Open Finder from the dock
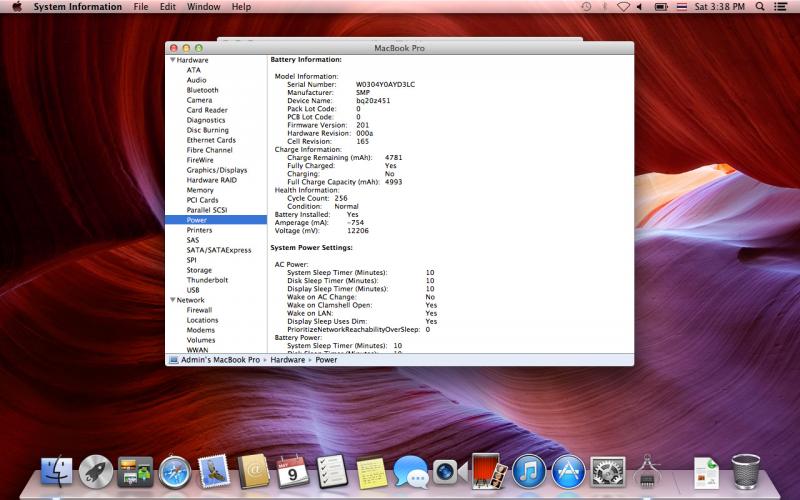800x500 pixels. pos(57,471)
